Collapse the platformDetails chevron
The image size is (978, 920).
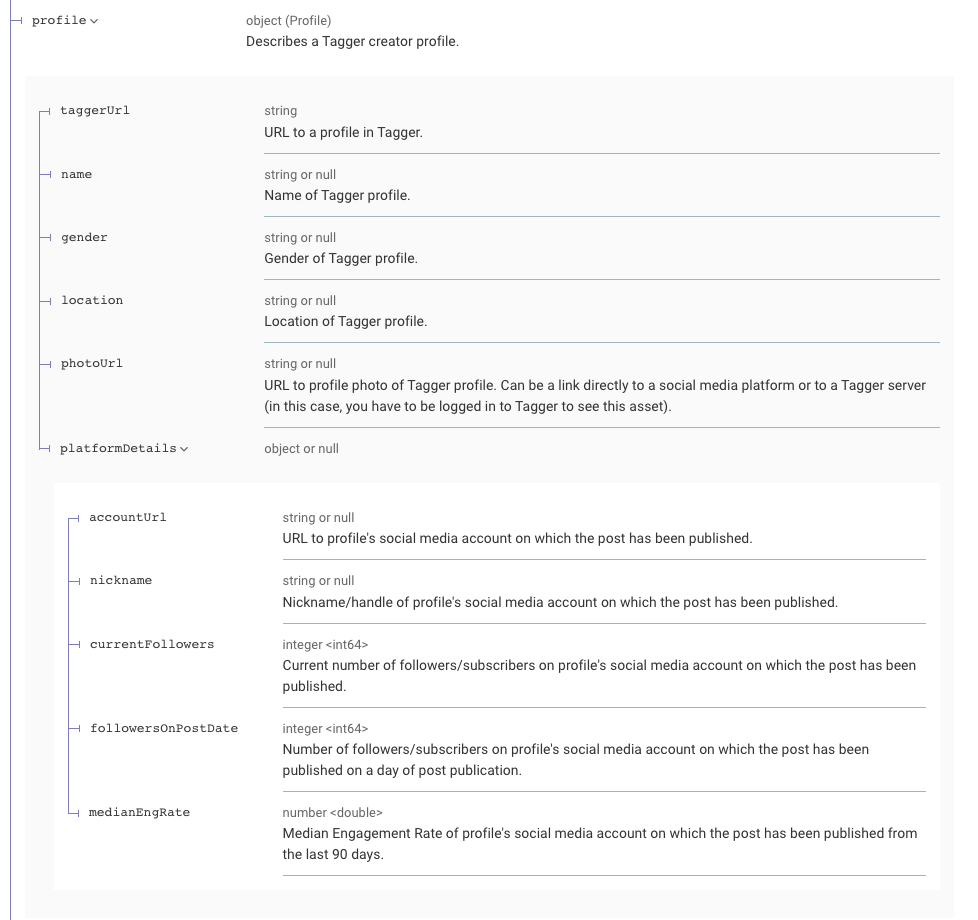[184, 449]
